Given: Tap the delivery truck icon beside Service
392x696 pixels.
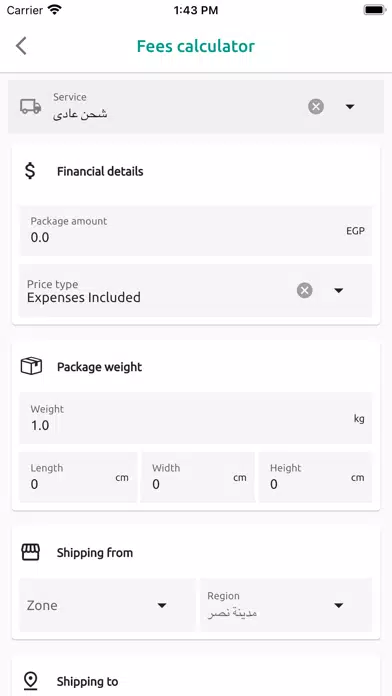Looking at the screenshot, I should tap(31, 107).
